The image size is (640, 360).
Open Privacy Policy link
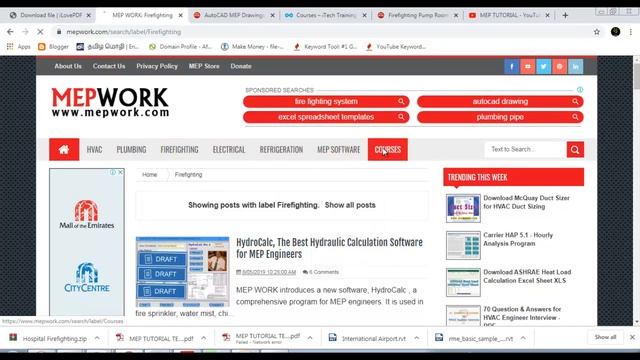click(157, 66)
